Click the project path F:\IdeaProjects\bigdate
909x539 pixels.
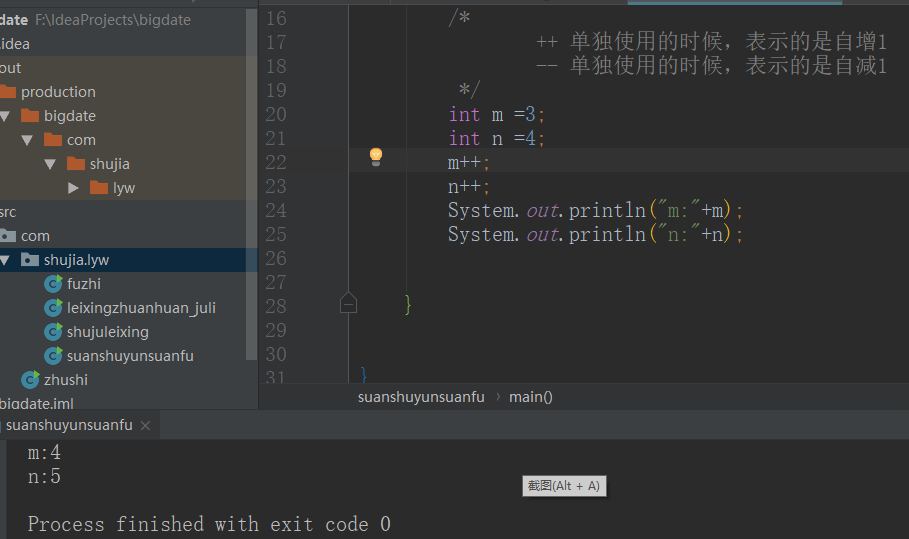pos(112,20)
